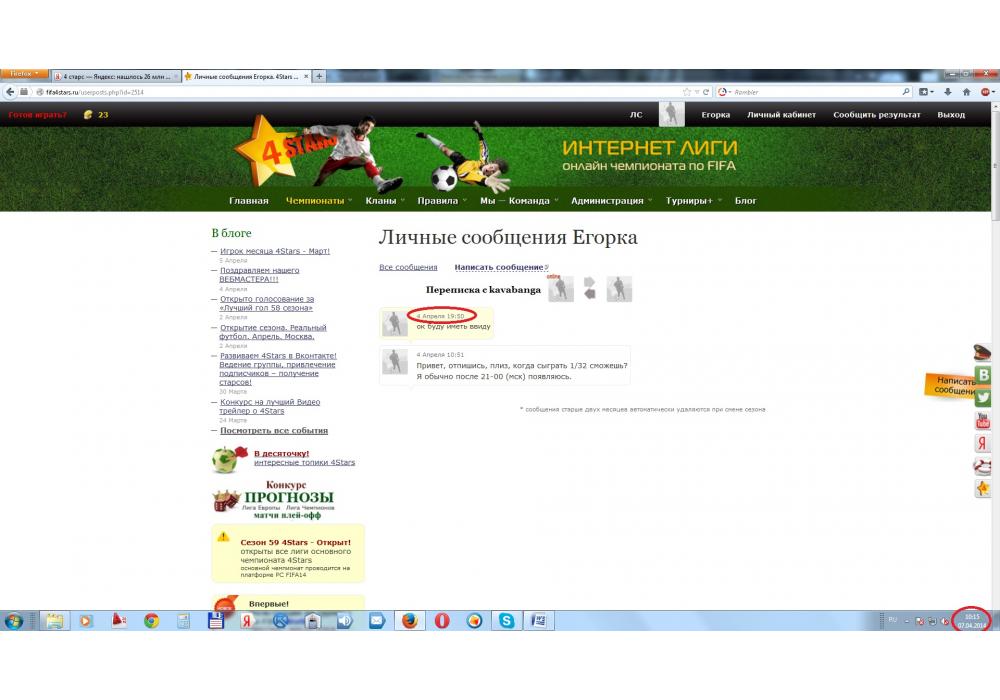Click the red Yandex sidebar icon
1000x700 pixels.
tap(984, 443)
